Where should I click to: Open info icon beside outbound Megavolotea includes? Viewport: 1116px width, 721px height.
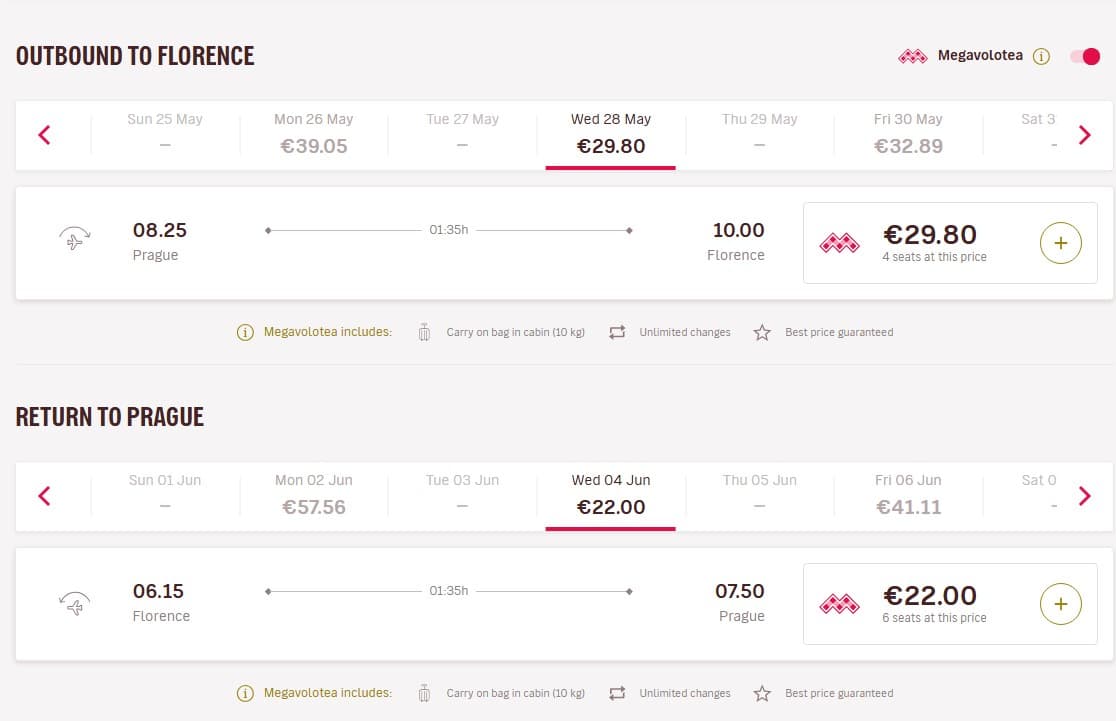245,332
